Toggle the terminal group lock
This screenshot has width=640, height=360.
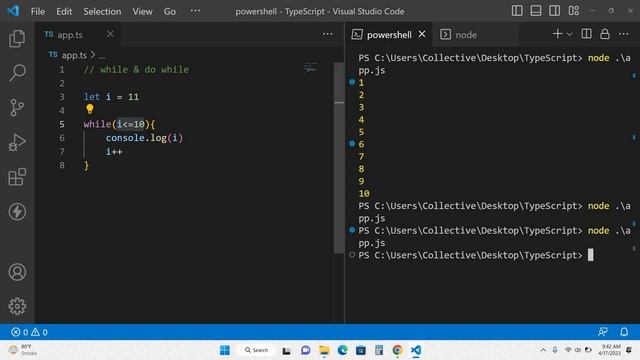(x=605, y=34)
